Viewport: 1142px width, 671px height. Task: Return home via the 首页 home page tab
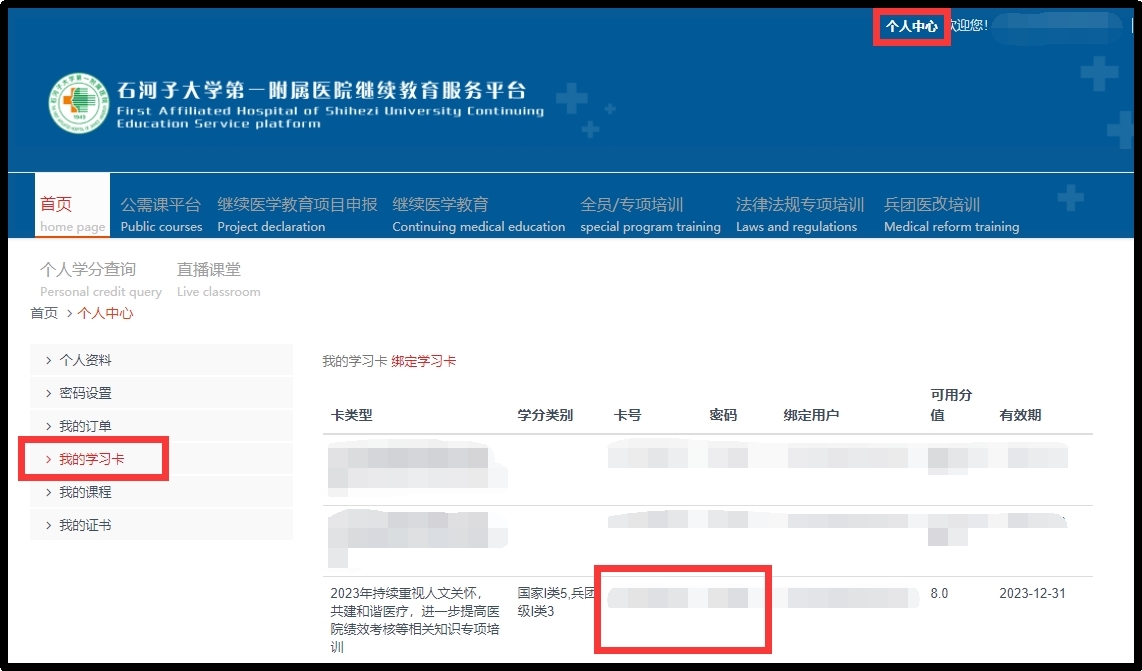point(71,206)
